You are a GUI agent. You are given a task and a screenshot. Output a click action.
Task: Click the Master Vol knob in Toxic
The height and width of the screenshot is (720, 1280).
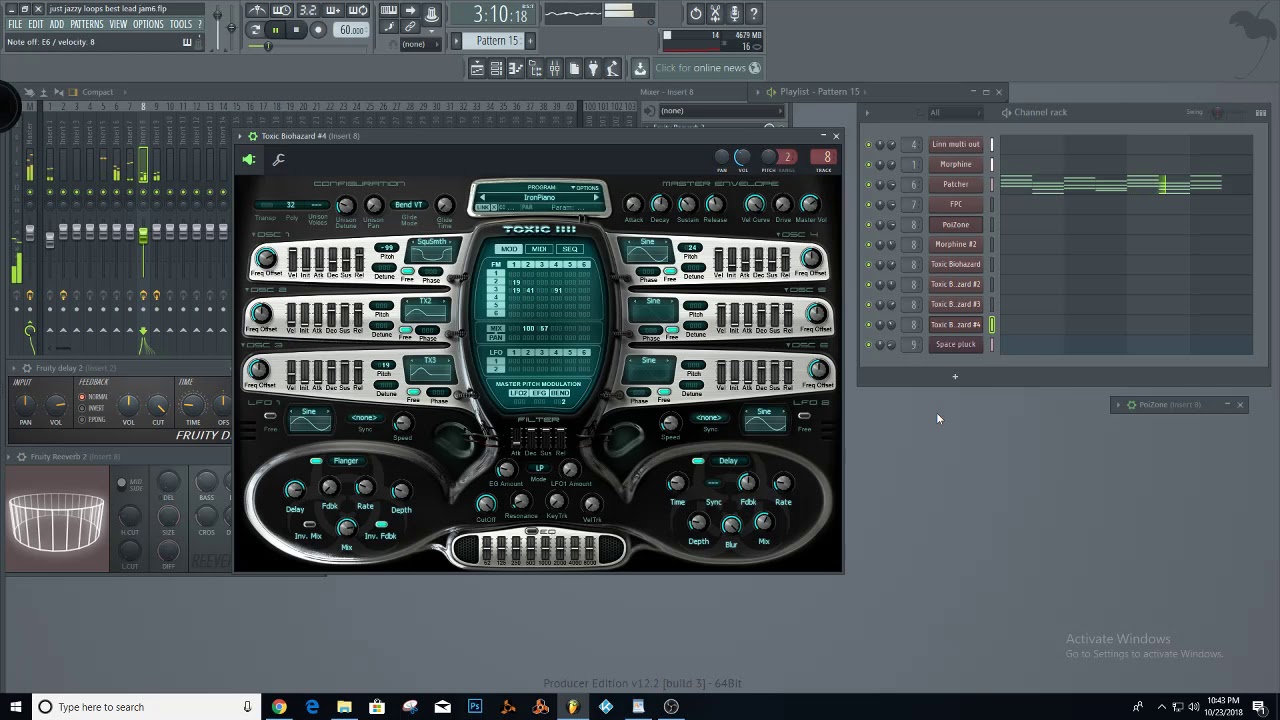[x=811, y=204]
